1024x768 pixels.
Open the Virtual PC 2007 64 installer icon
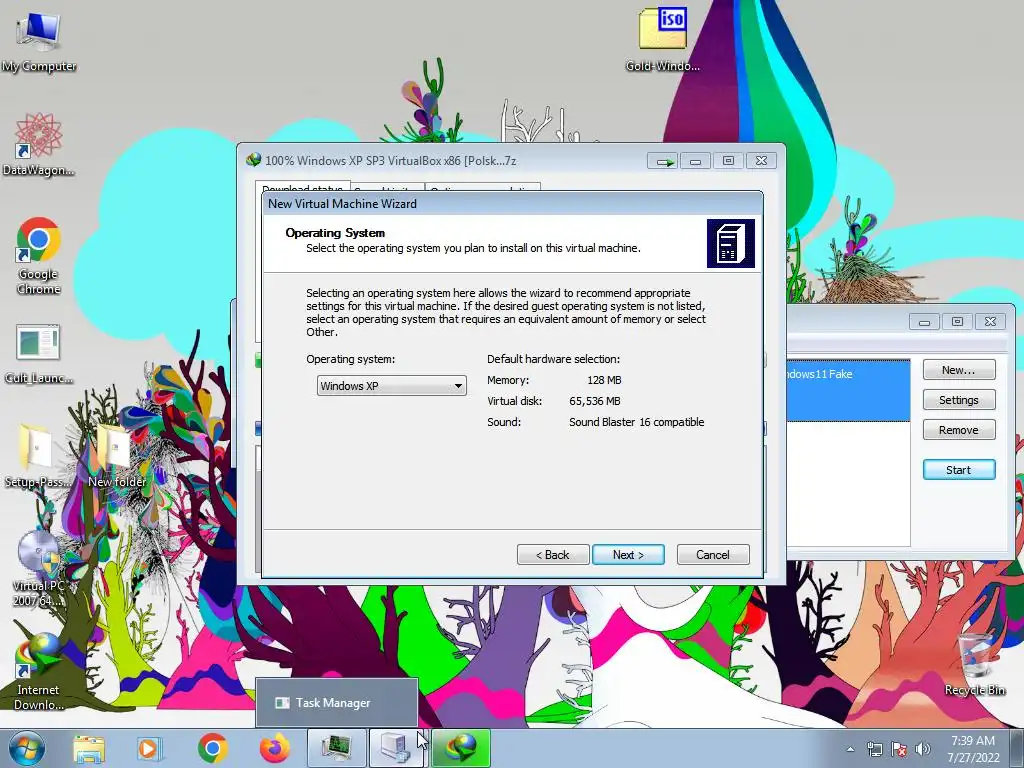tap(39, 568)
